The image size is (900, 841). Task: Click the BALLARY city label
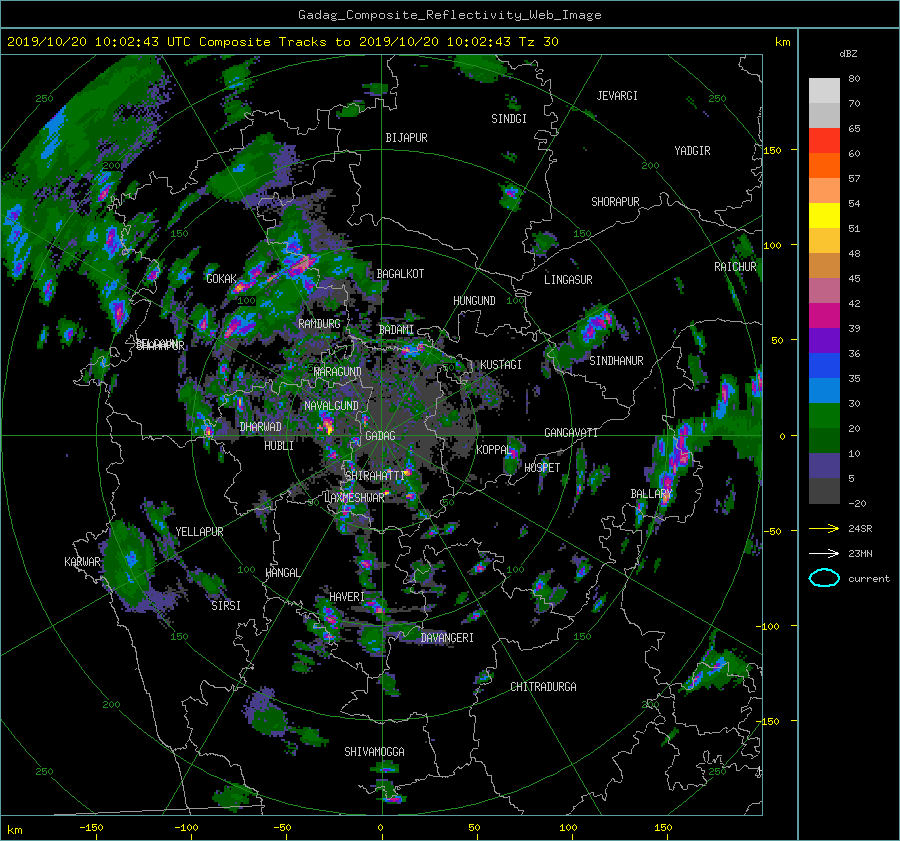(651, 494)
